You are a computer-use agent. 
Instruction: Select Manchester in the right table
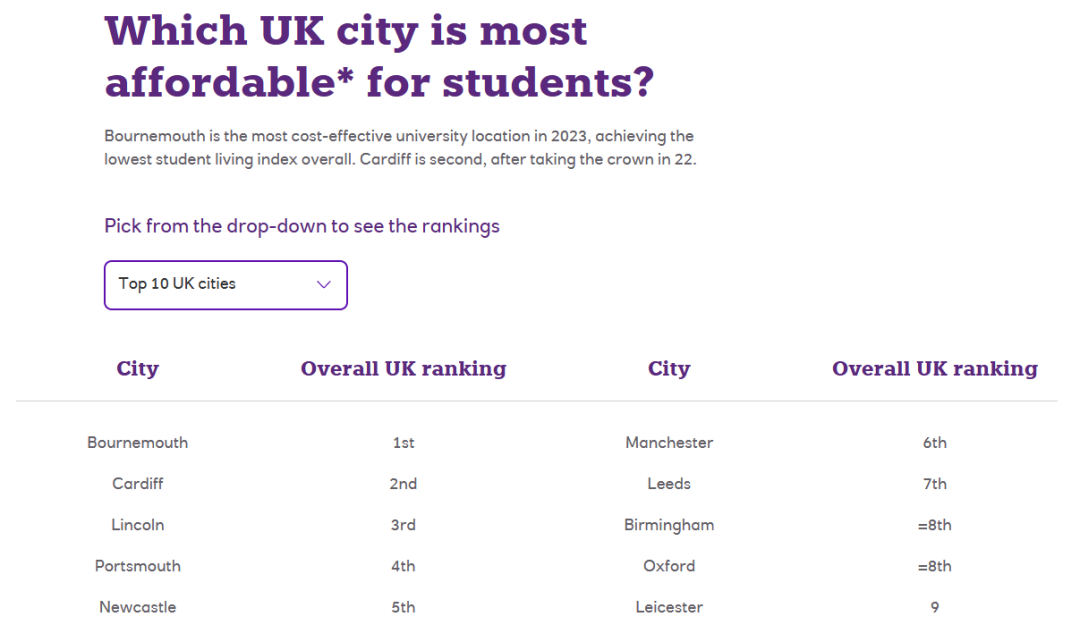click(x=669, y=443)
